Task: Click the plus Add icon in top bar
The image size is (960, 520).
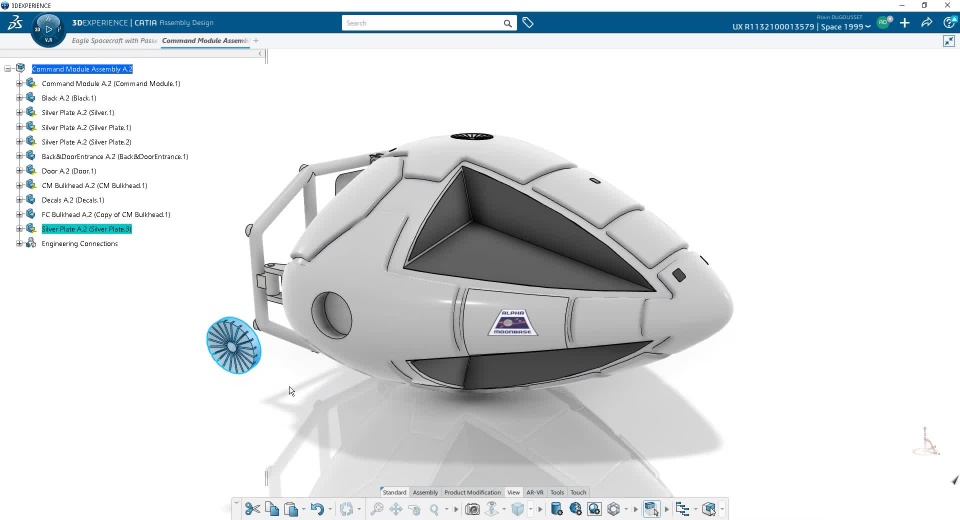Action: click(905, 23)
